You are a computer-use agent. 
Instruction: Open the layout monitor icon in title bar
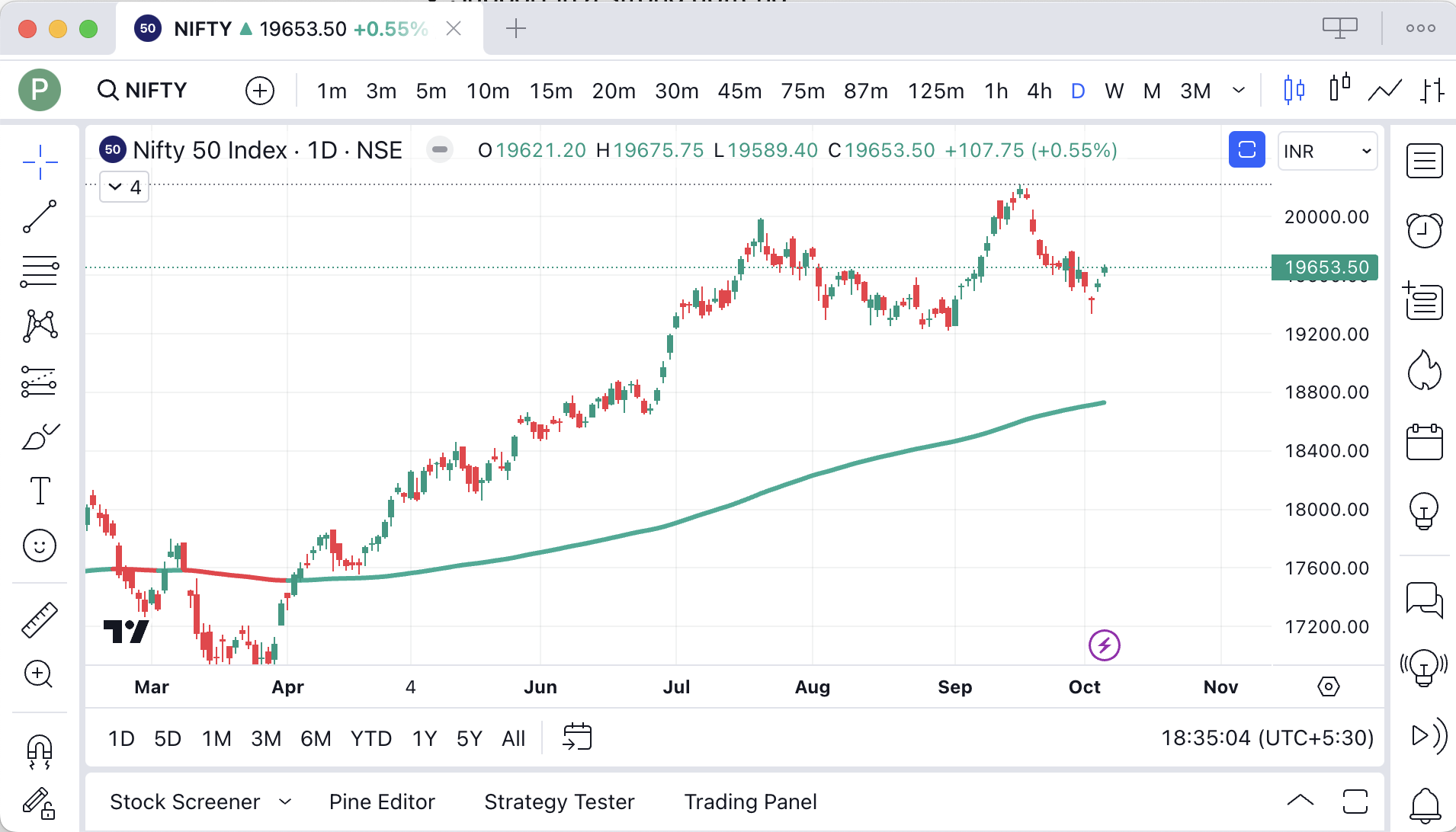pos(1340,28)
